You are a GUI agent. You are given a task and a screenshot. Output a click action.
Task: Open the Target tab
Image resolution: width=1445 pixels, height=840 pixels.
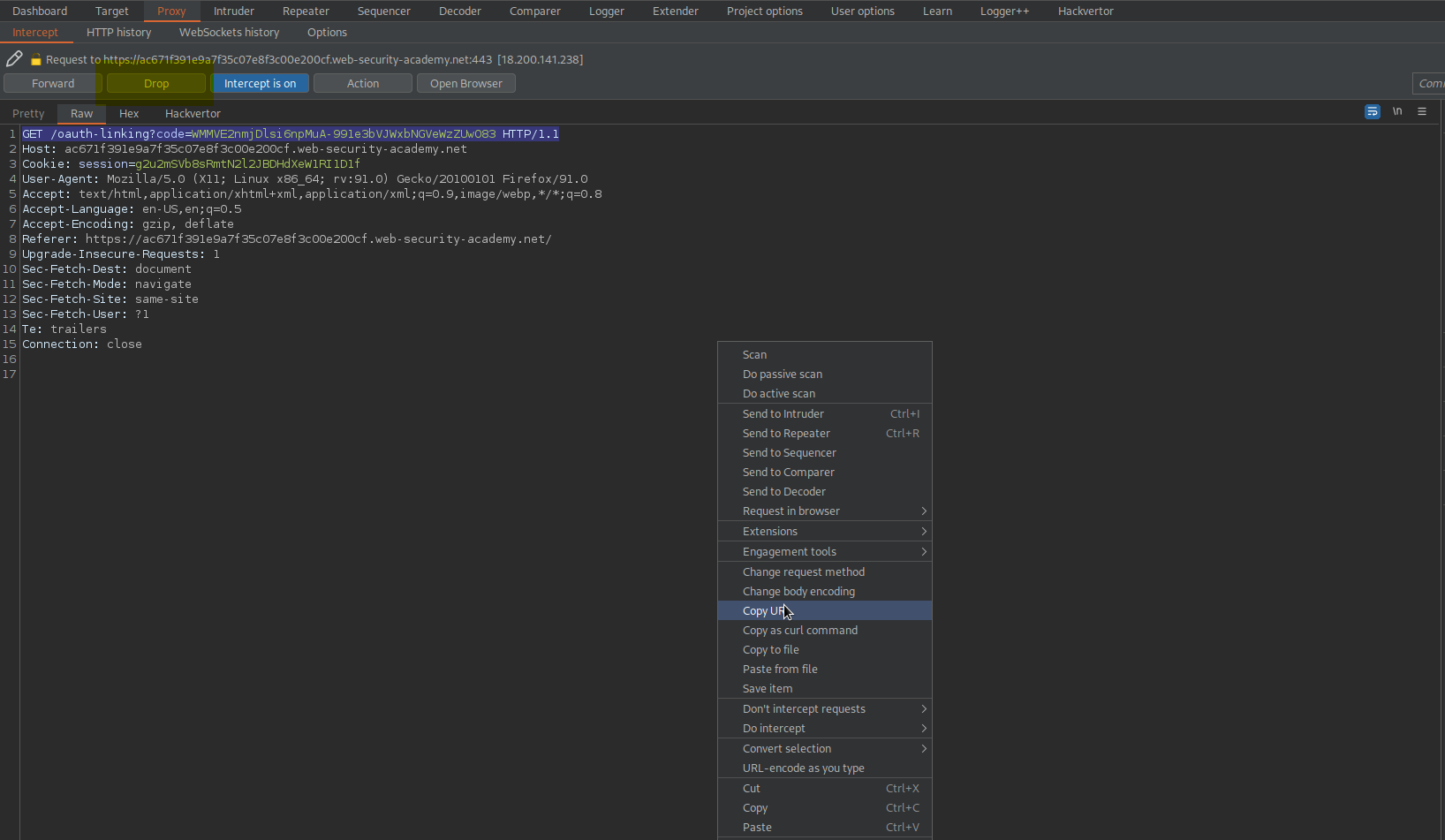click(x=112, y=11)
